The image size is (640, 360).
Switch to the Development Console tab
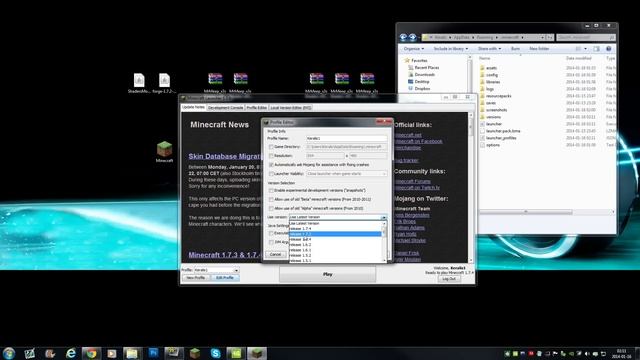coord(225,108)
